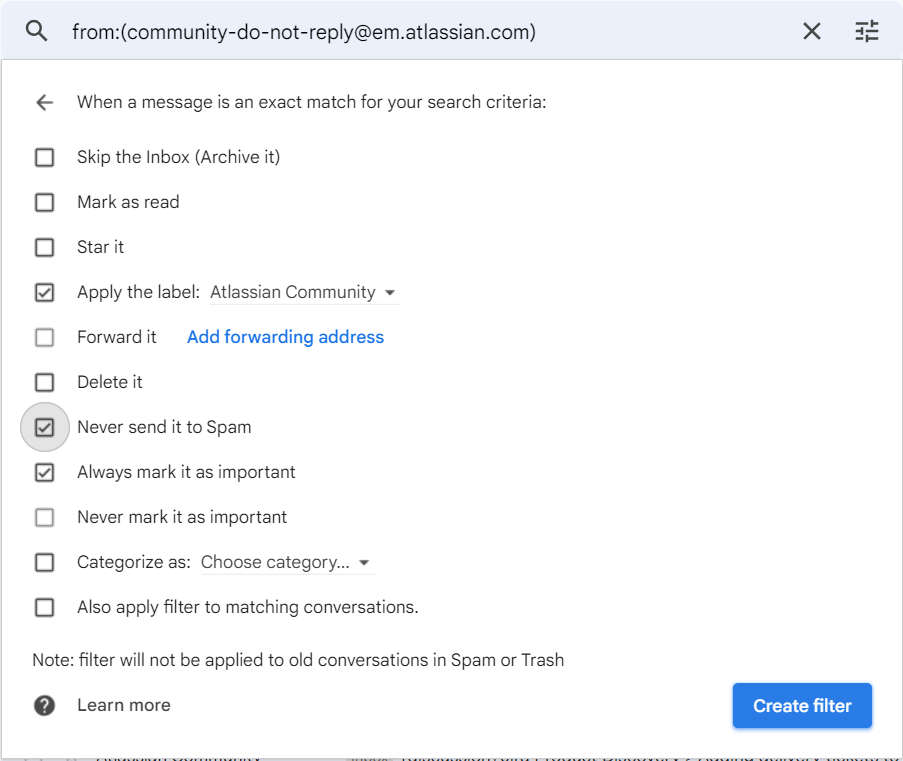Open the Atlassian Community label dropdown
The height and width of the screenshot is (761, 903).
pos(304,292)
